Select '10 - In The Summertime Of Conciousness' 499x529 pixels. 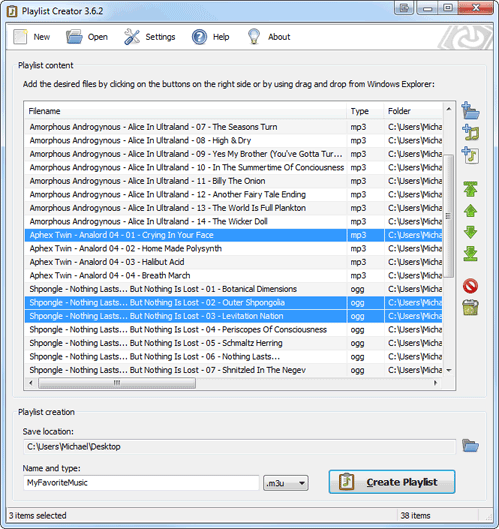pos(233,167)
